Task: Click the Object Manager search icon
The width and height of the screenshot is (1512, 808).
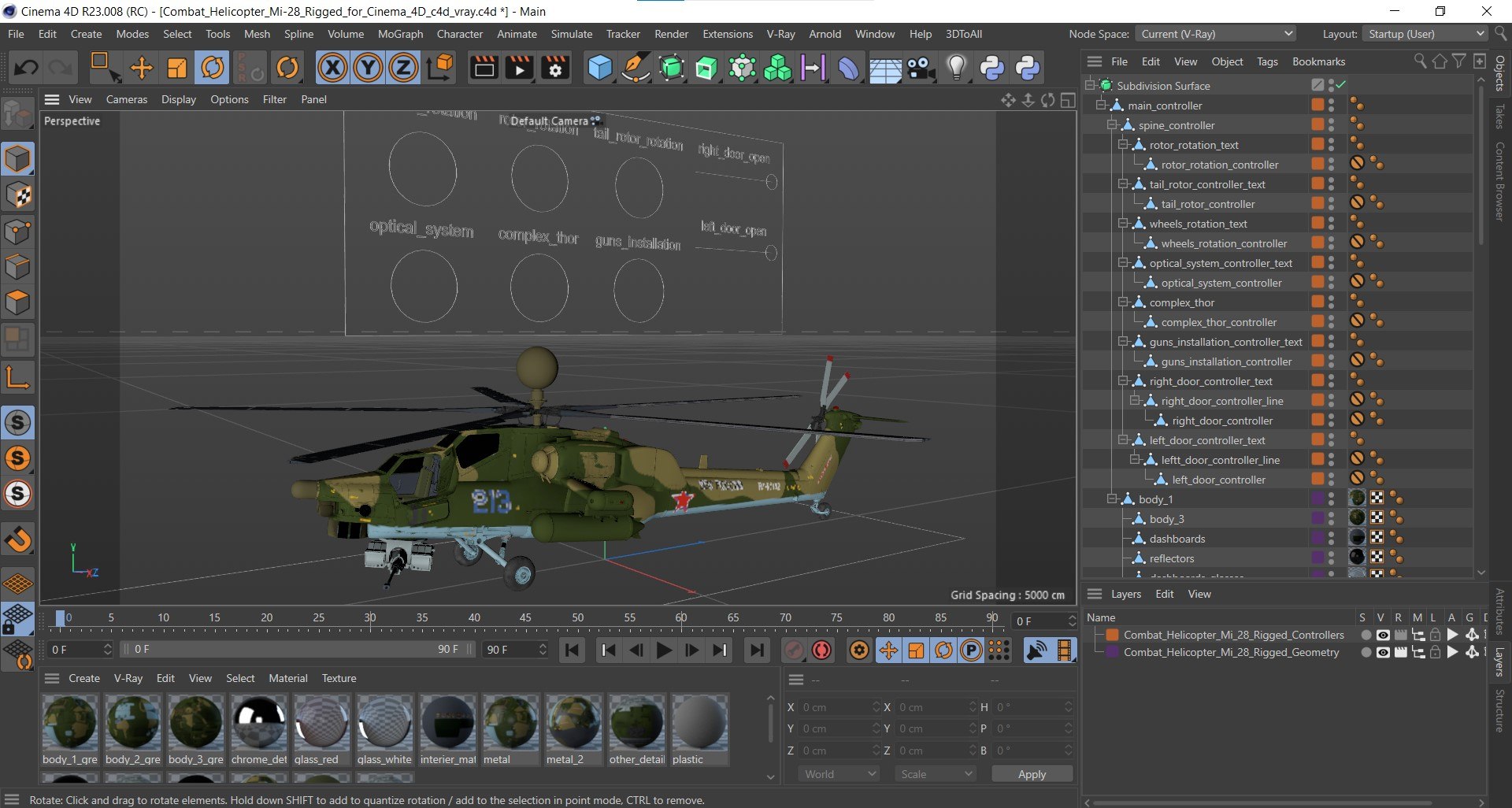Action: coord(1420,61)
